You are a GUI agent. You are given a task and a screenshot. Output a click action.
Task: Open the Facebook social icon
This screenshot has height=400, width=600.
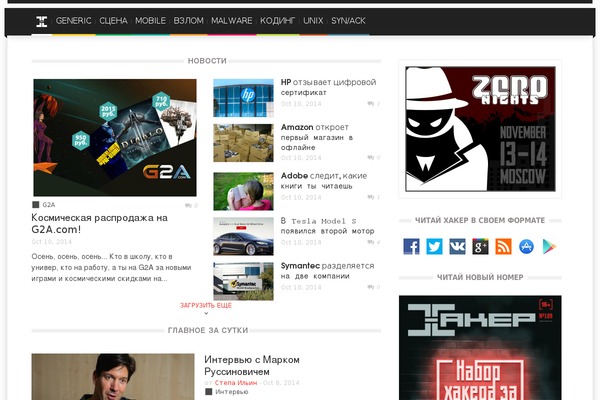tap(411, 247)
